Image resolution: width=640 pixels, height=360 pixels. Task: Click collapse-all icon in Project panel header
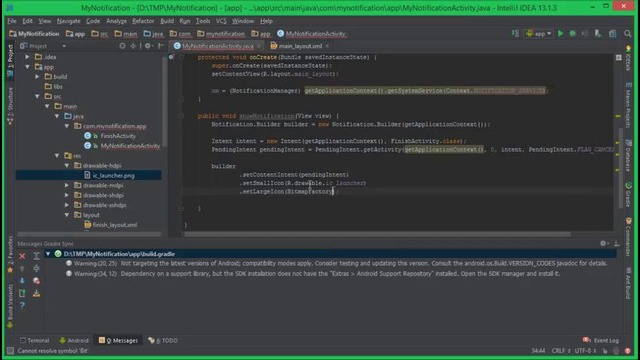133,46
